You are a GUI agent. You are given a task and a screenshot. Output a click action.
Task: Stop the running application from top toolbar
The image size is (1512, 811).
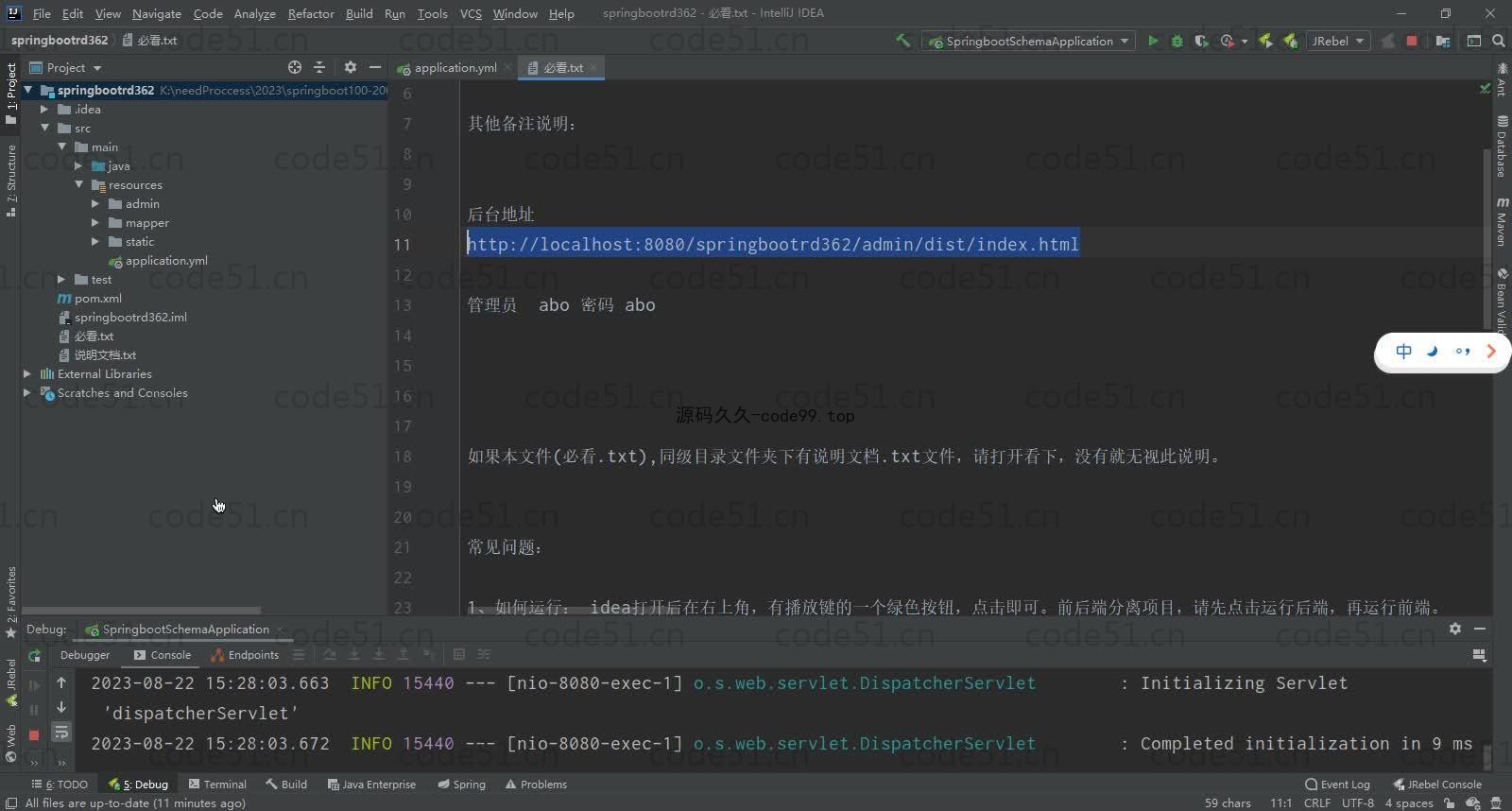coord(1412,41)
